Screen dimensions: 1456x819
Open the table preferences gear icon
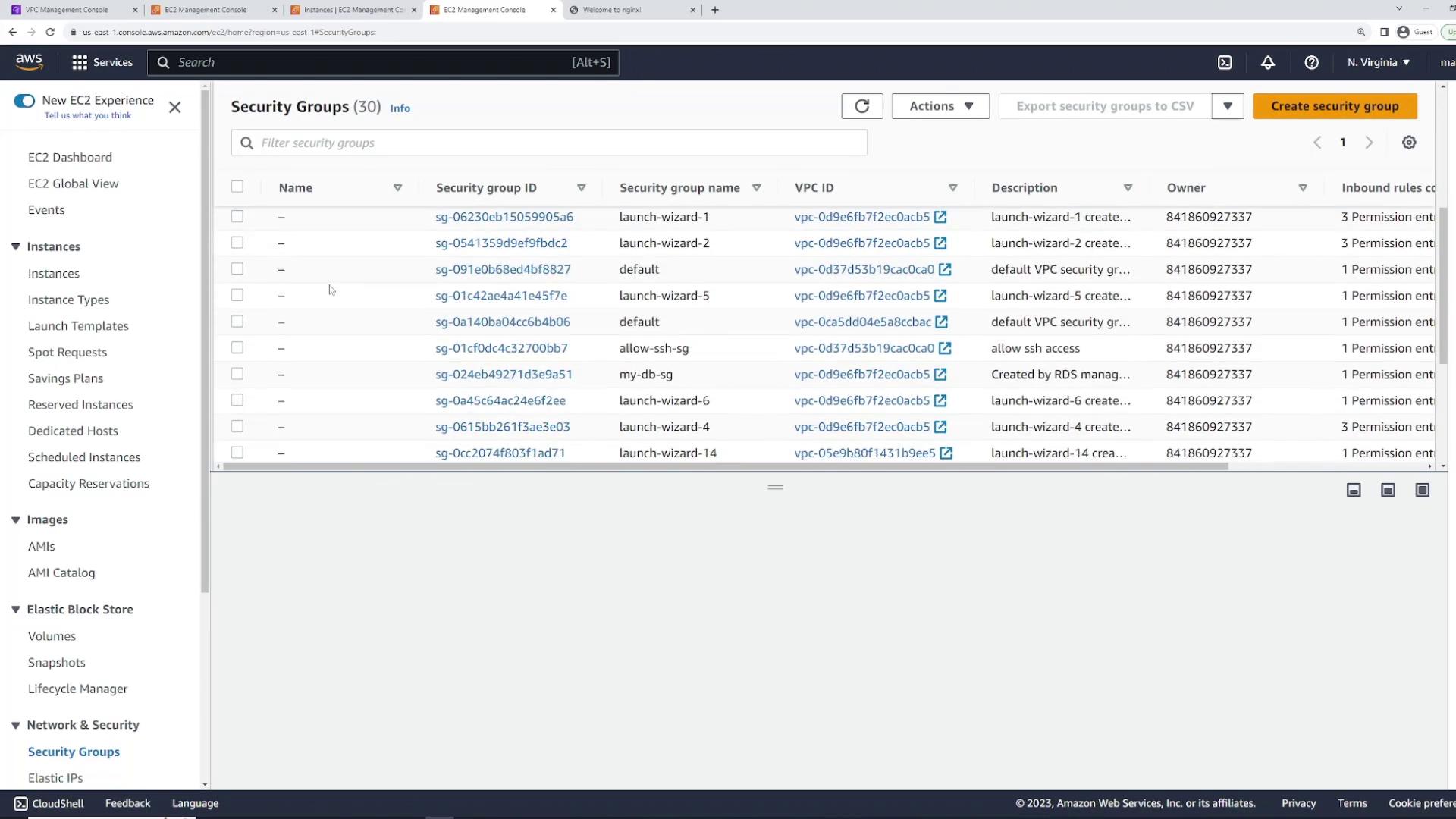(1408, 143)
